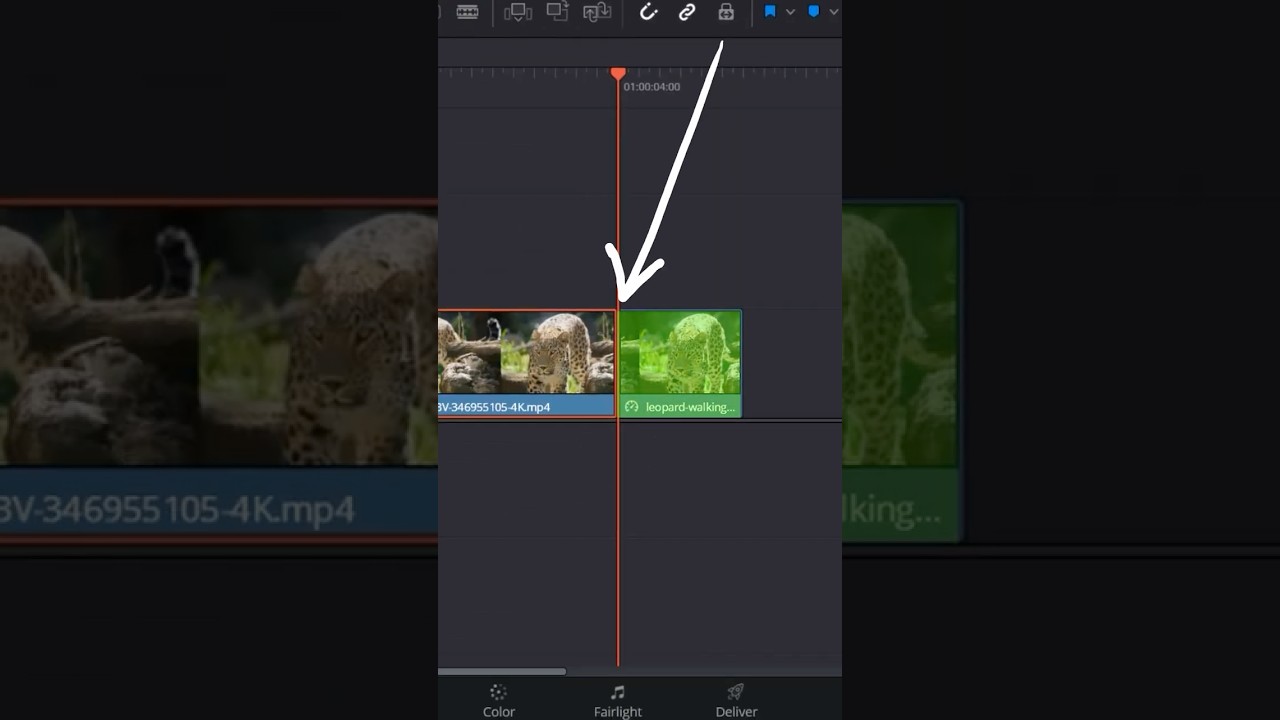Select the green leopard-walking clip
Screen dimensions: 1280x720
tap(680, 363)
